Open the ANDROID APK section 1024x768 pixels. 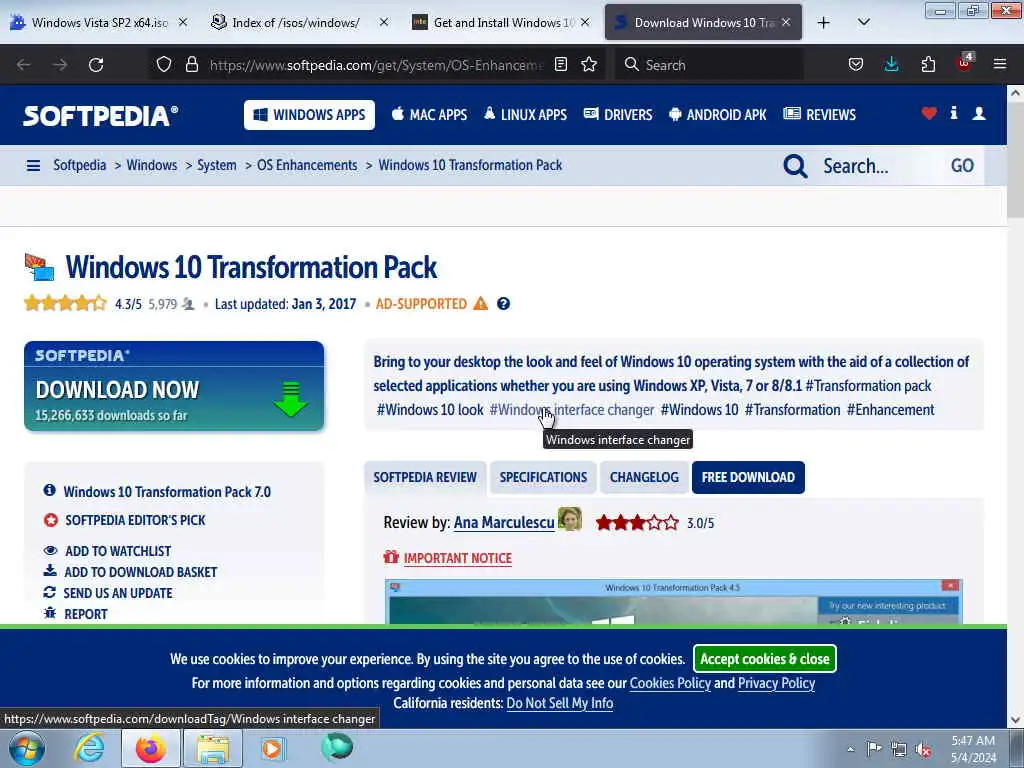(718, 115)
